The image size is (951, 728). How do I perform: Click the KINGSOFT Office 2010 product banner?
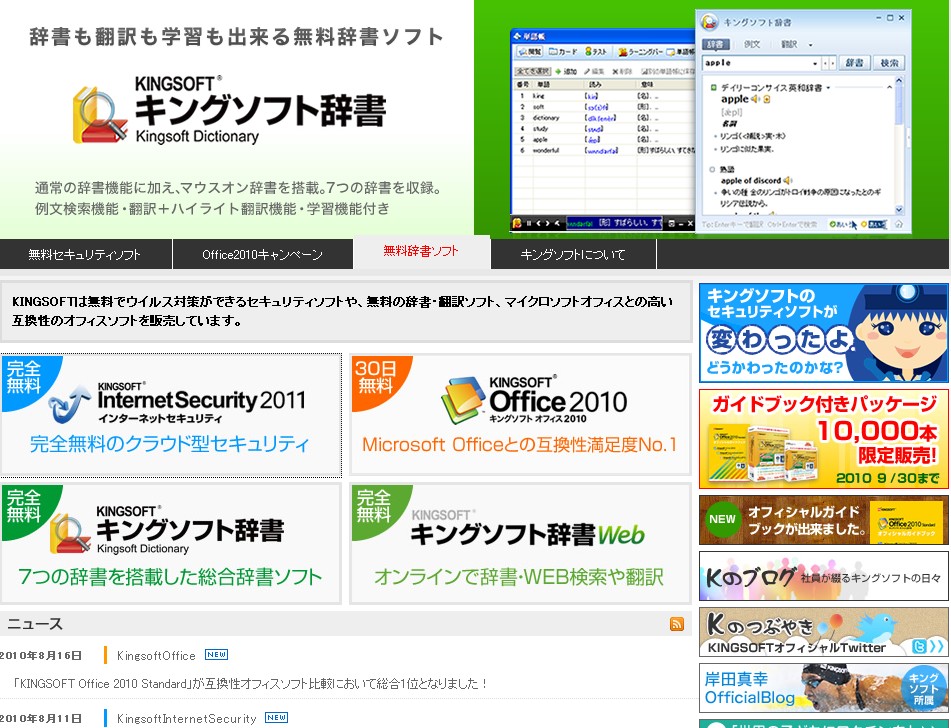tap(520, 415)
